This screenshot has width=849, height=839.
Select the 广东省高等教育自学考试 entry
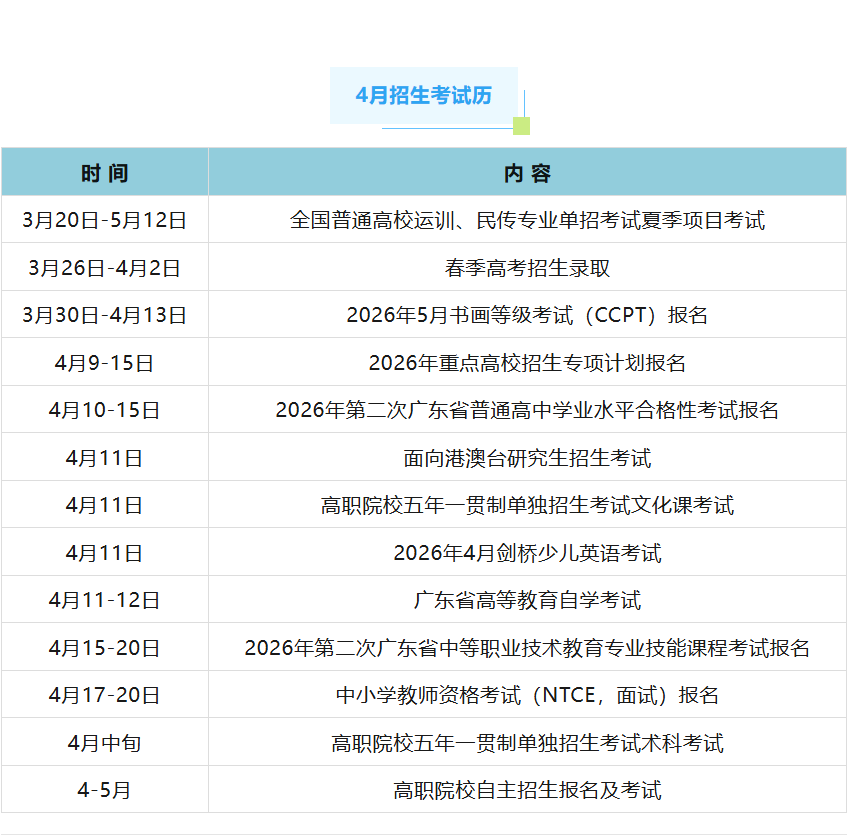pyautogui.click(x=527, y=600)
